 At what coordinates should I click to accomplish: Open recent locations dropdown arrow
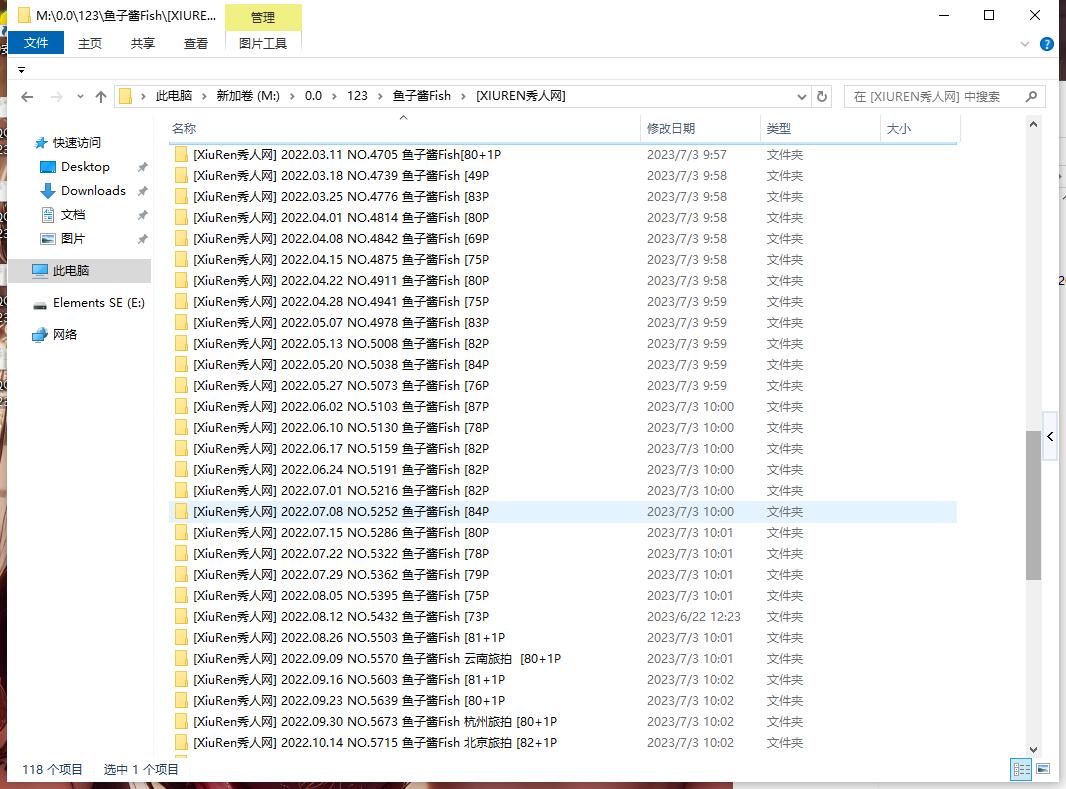pyautogui.click(x=80, y=97)
